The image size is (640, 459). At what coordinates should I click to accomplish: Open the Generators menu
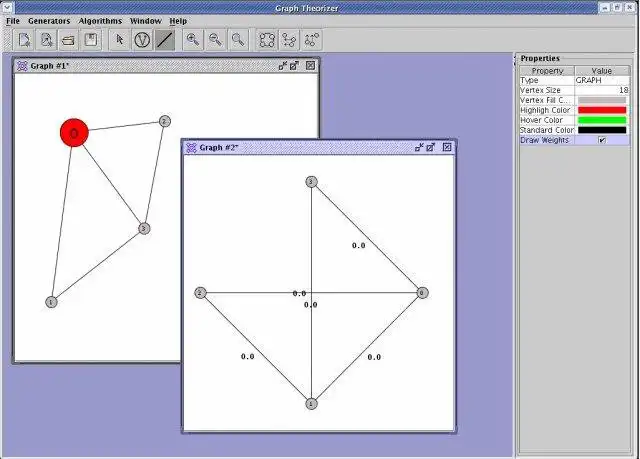tap(49, 21)
